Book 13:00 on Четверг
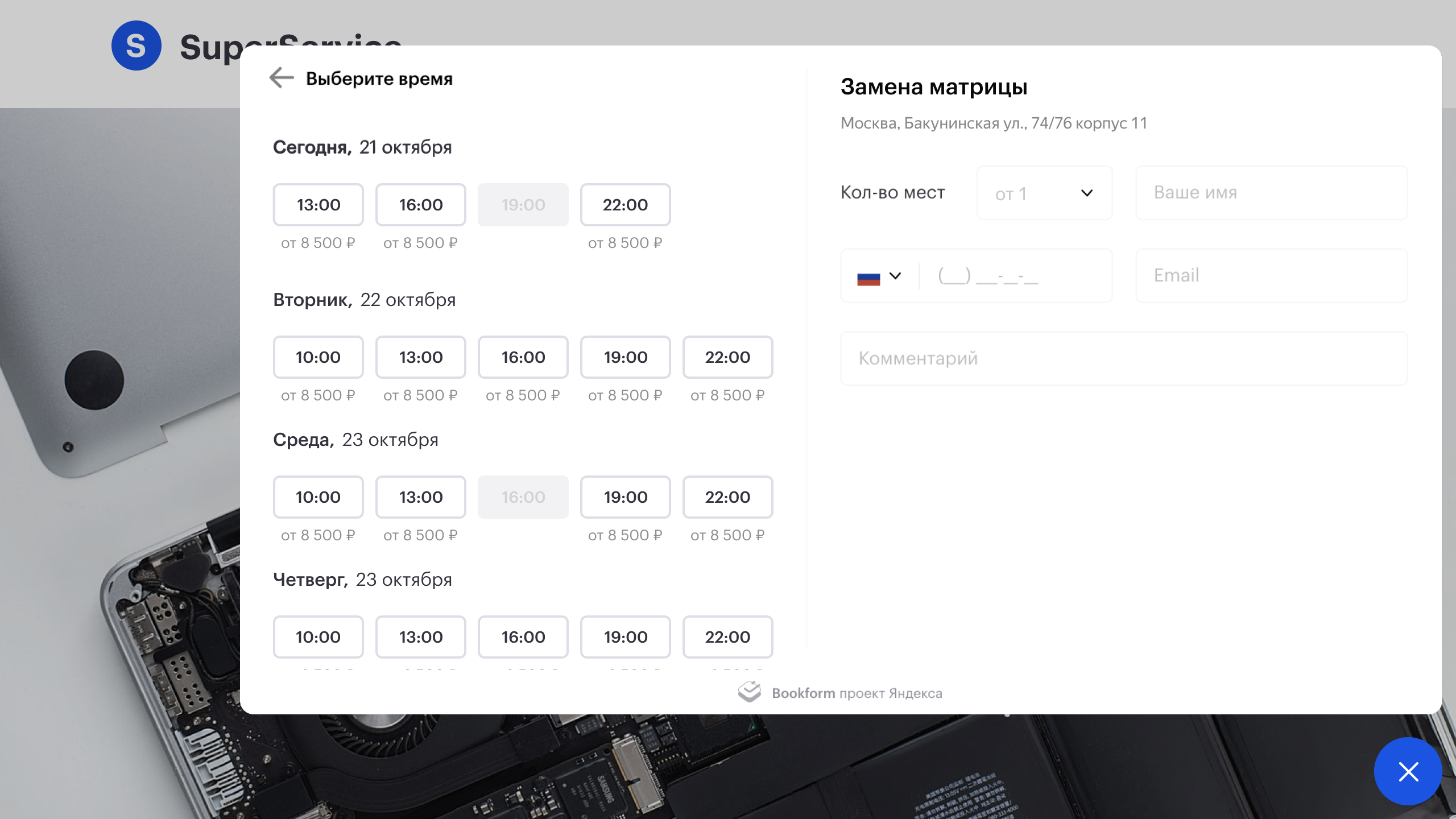 (421, 637)
